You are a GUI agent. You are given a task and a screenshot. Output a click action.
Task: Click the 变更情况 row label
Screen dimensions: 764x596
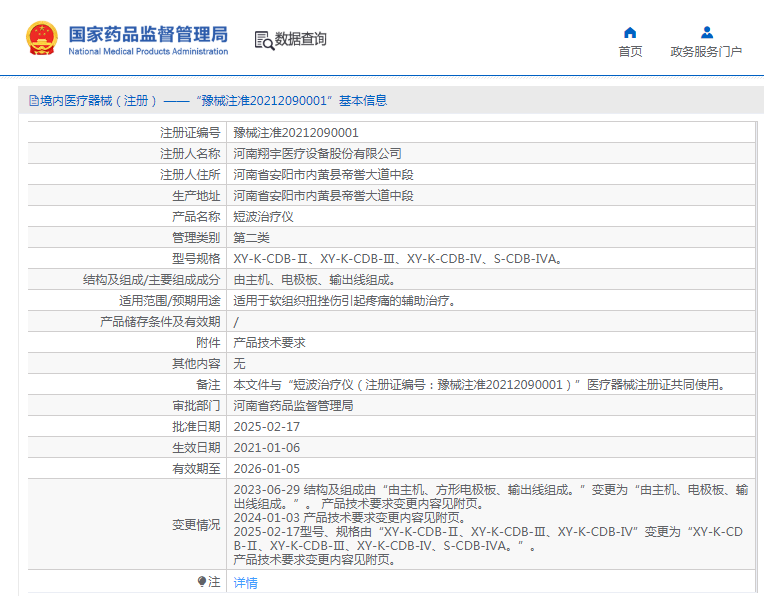pyautogui.click(x=196, y=524)
